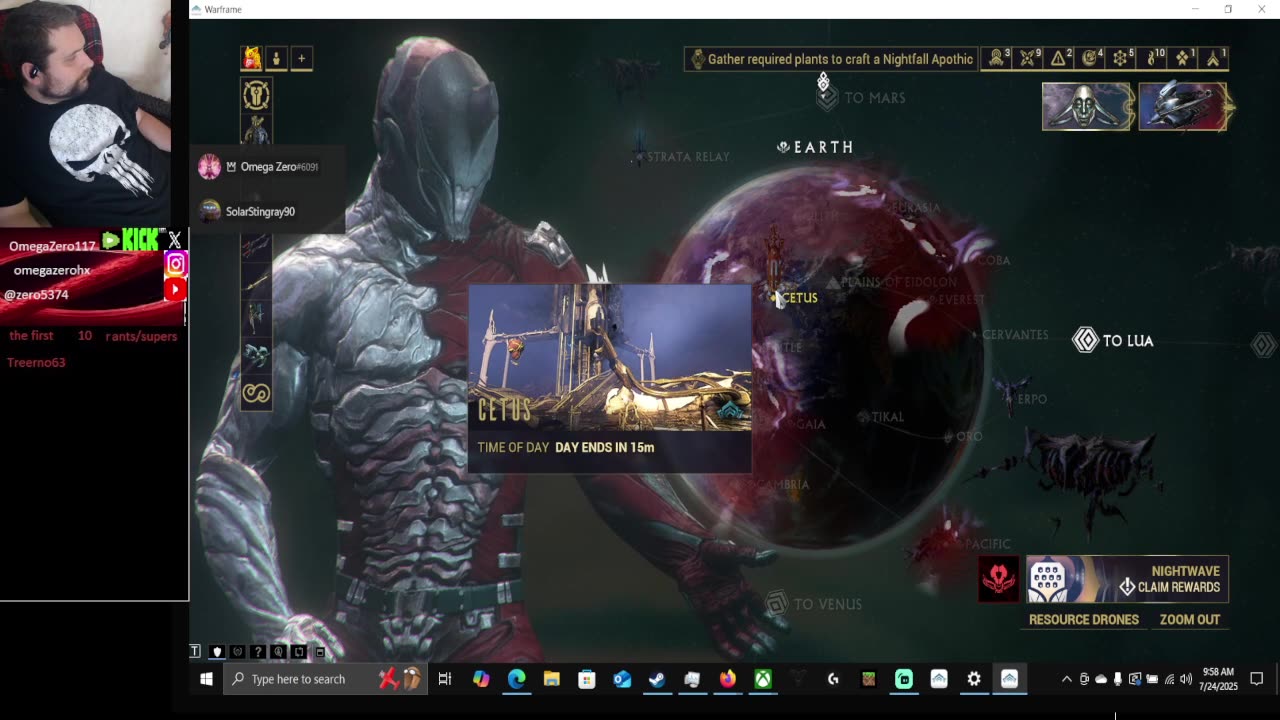Click the plus icon to invite players
1280x720 pixels.
[301, 58]
